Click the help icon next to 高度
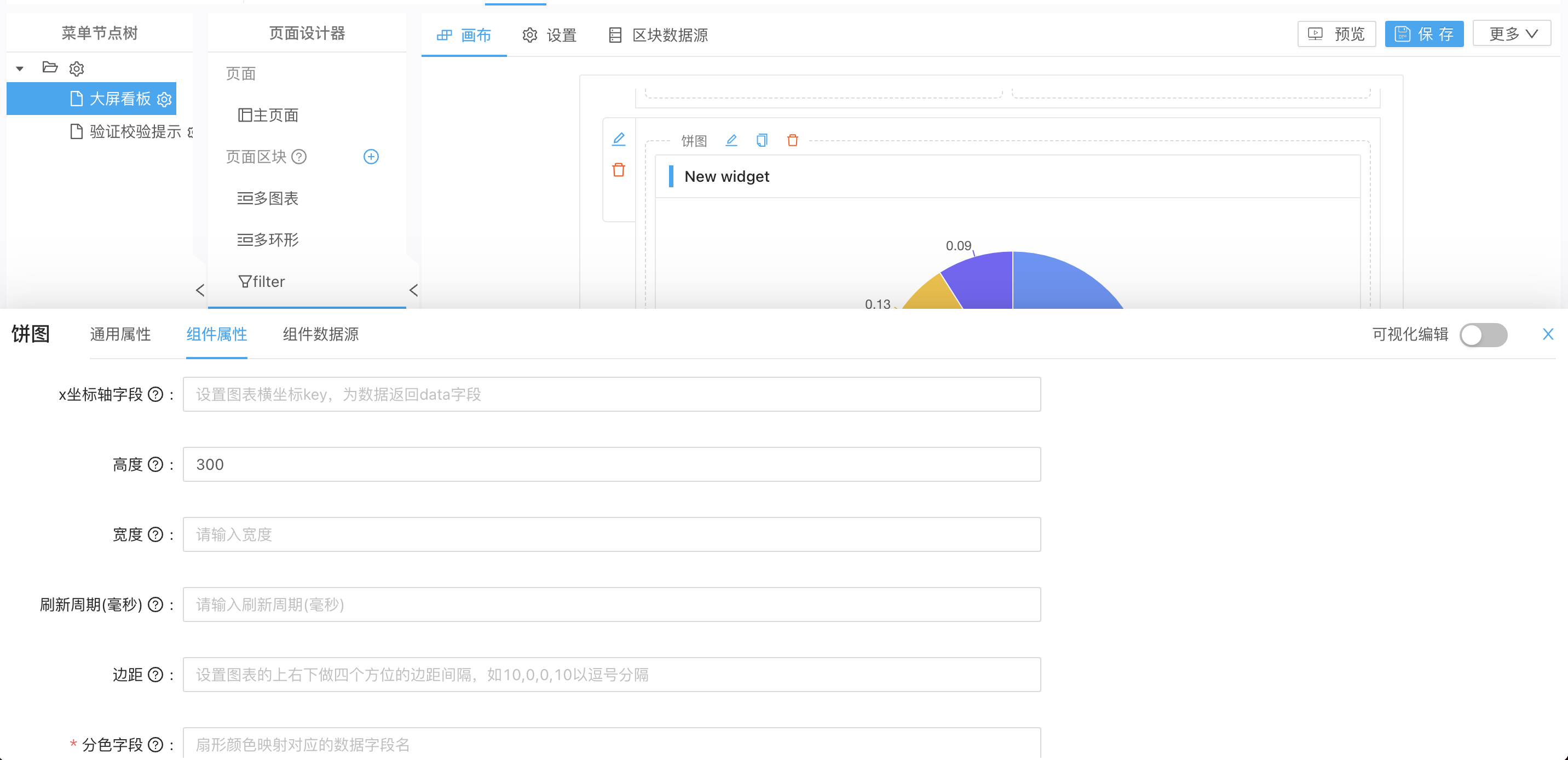 [x=156, y=465]
